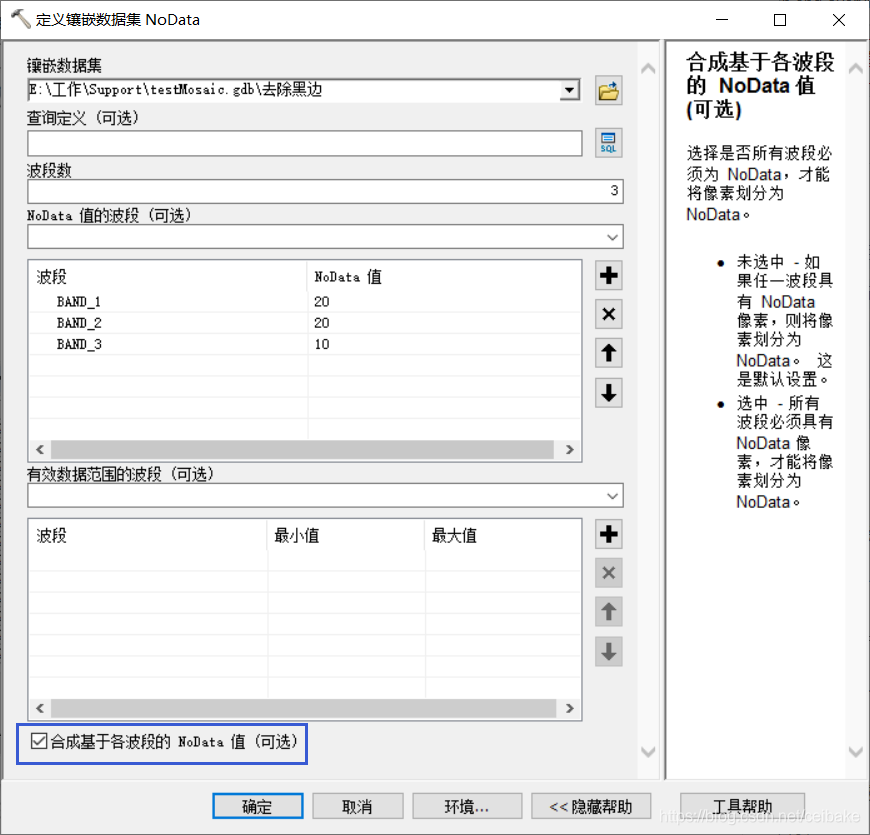Open the SQL query builder icon
This screenshot has width=870, height=835.
click(x=608, y=143)
